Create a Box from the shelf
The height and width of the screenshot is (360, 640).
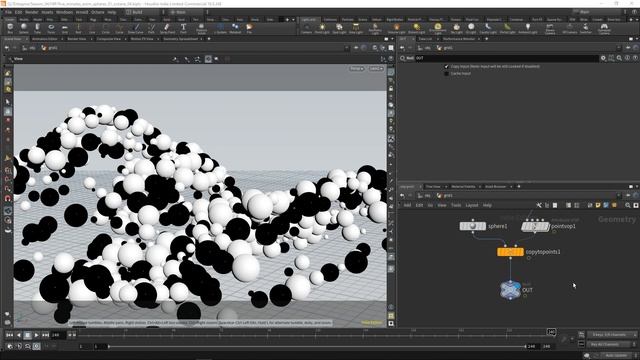[x=10, y=28]
